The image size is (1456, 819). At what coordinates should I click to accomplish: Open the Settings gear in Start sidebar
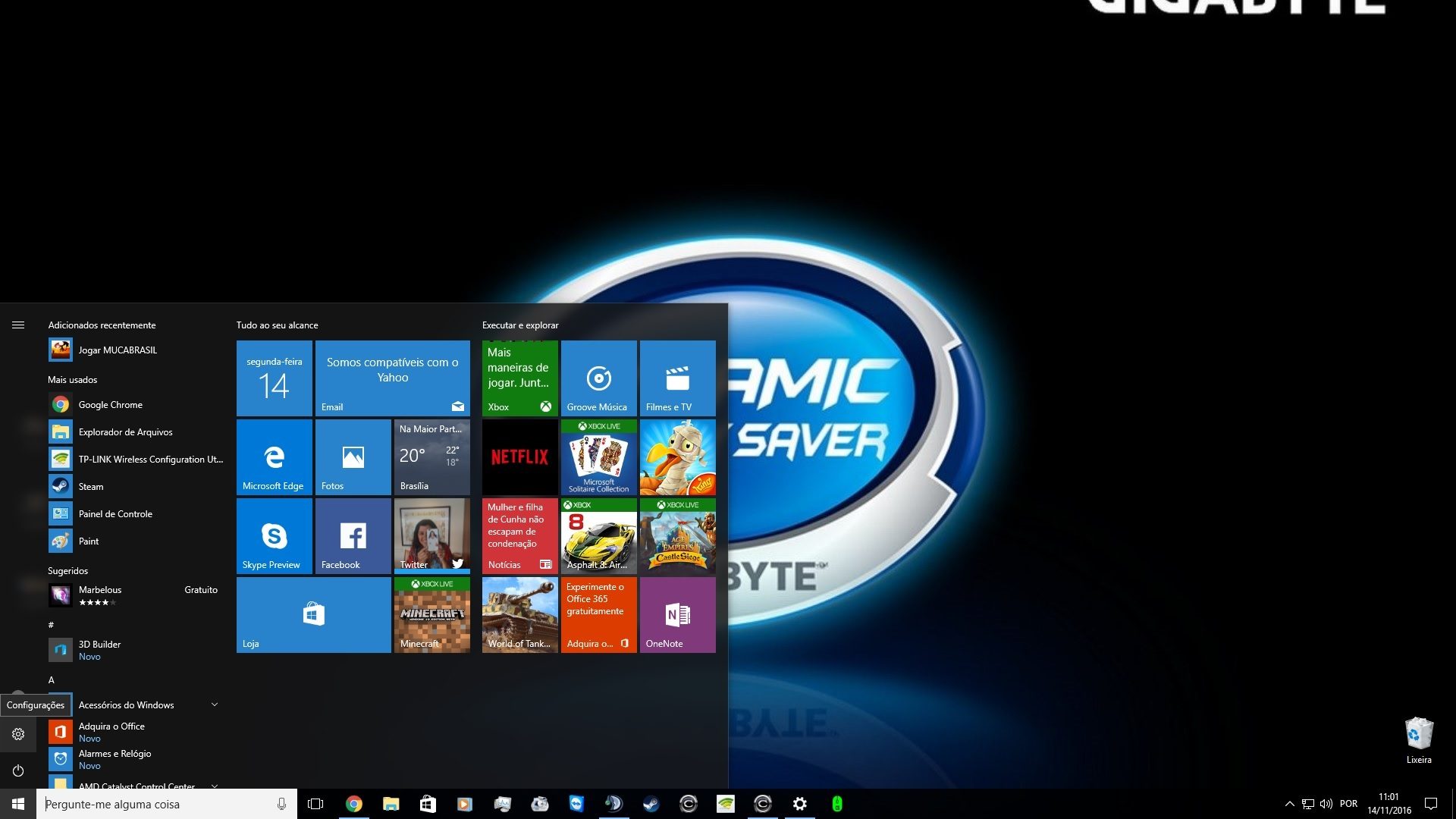[18, 734]
